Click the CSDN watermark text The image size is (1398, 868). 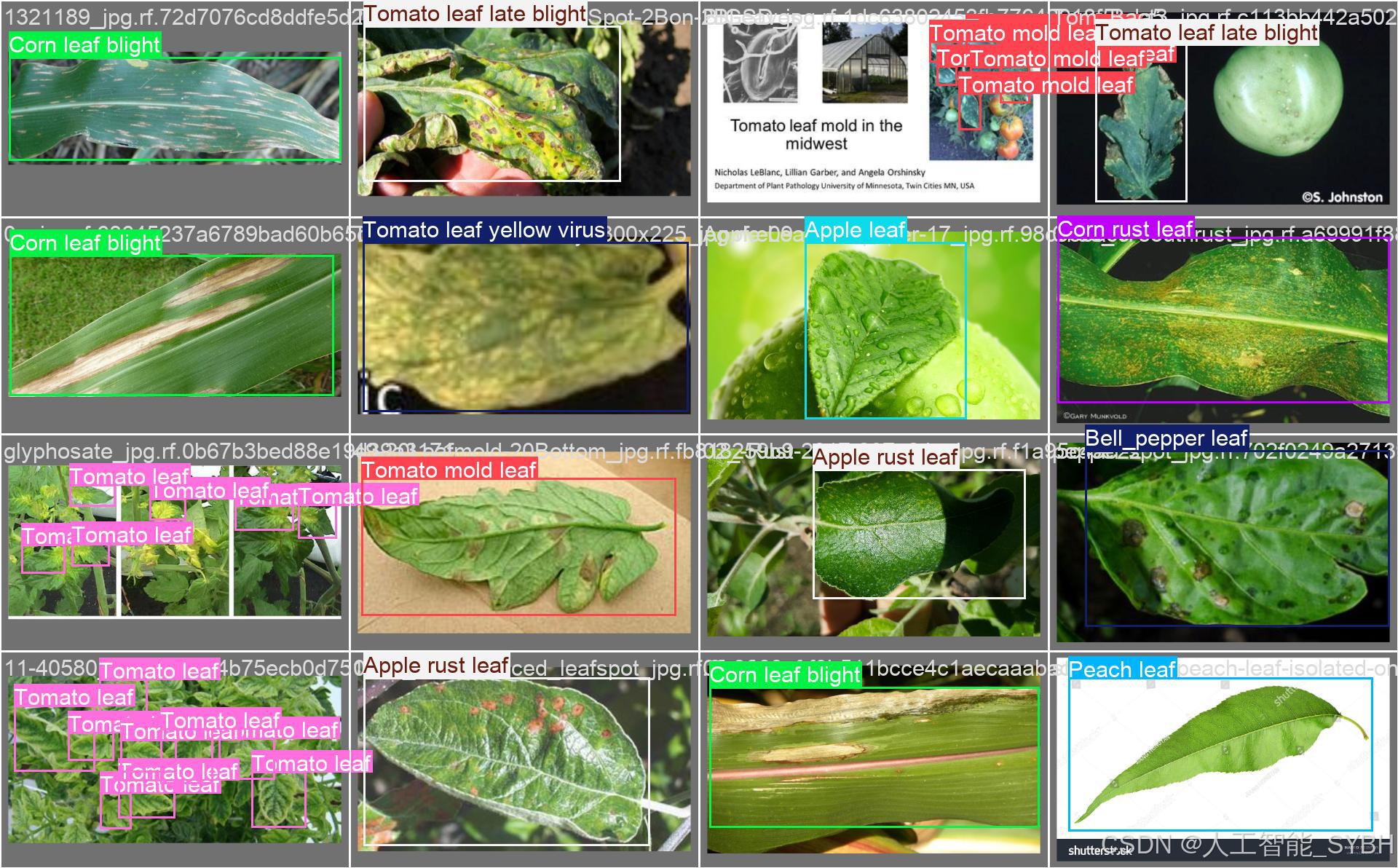pyautogui.click(x=1245, y=845)
